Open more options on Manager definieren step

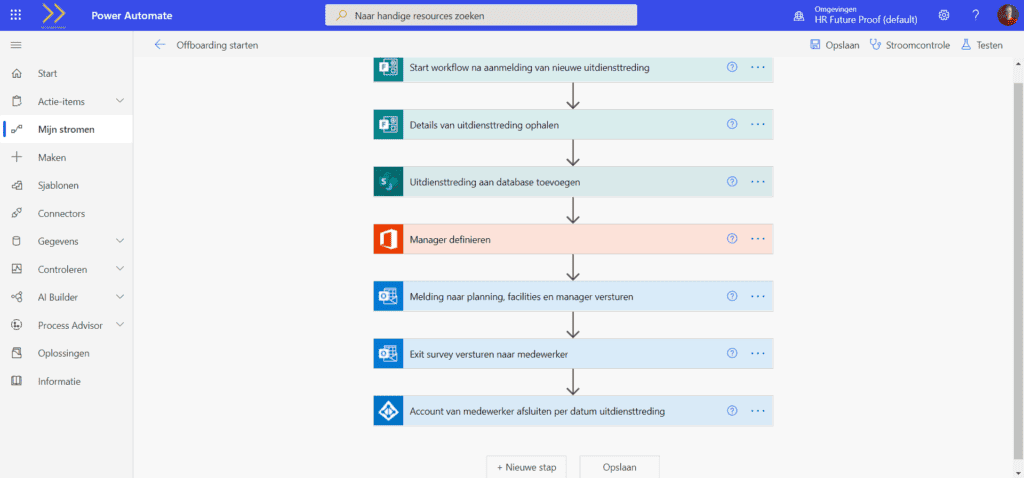(758, 239)
